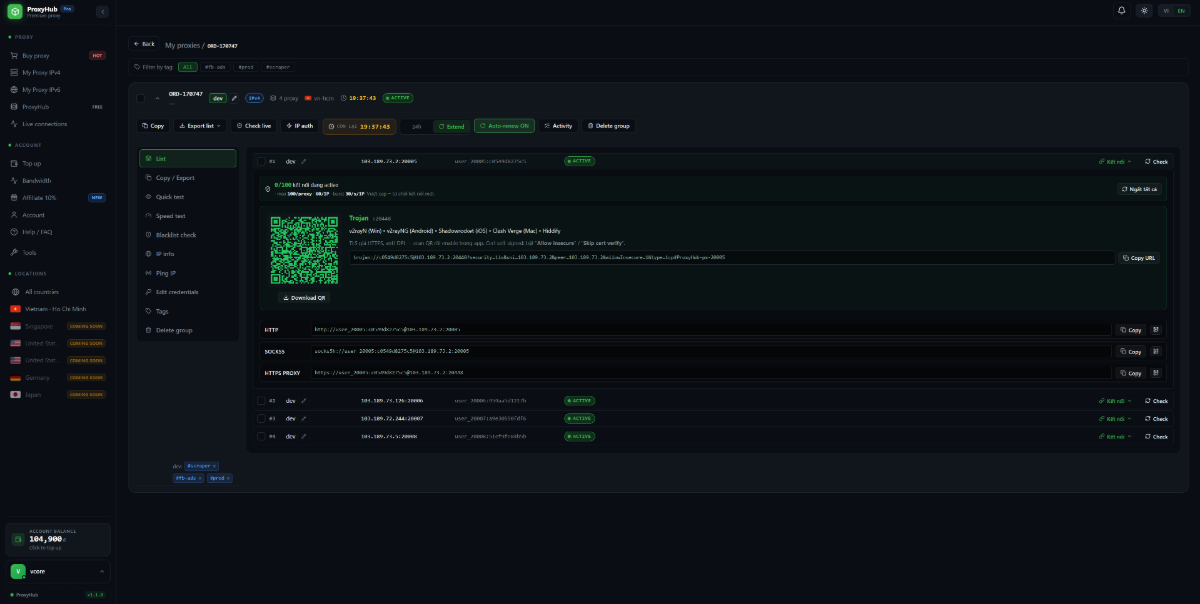Go to My proxies breadcrumb
Screen dimensions: 1200x604
[182, 45]
